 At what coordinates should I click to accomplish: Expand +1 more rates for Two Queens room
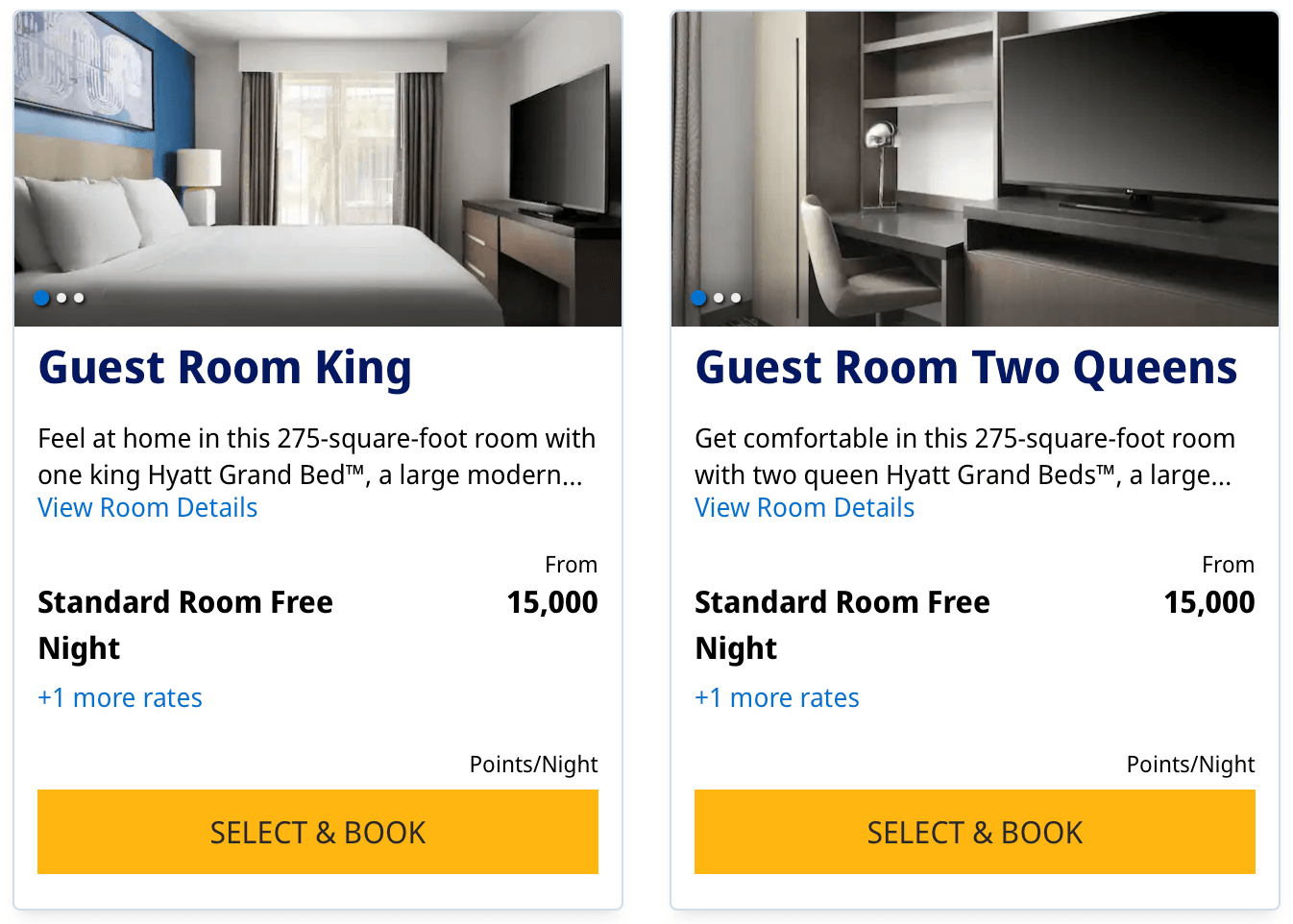[x=777, y=698]
